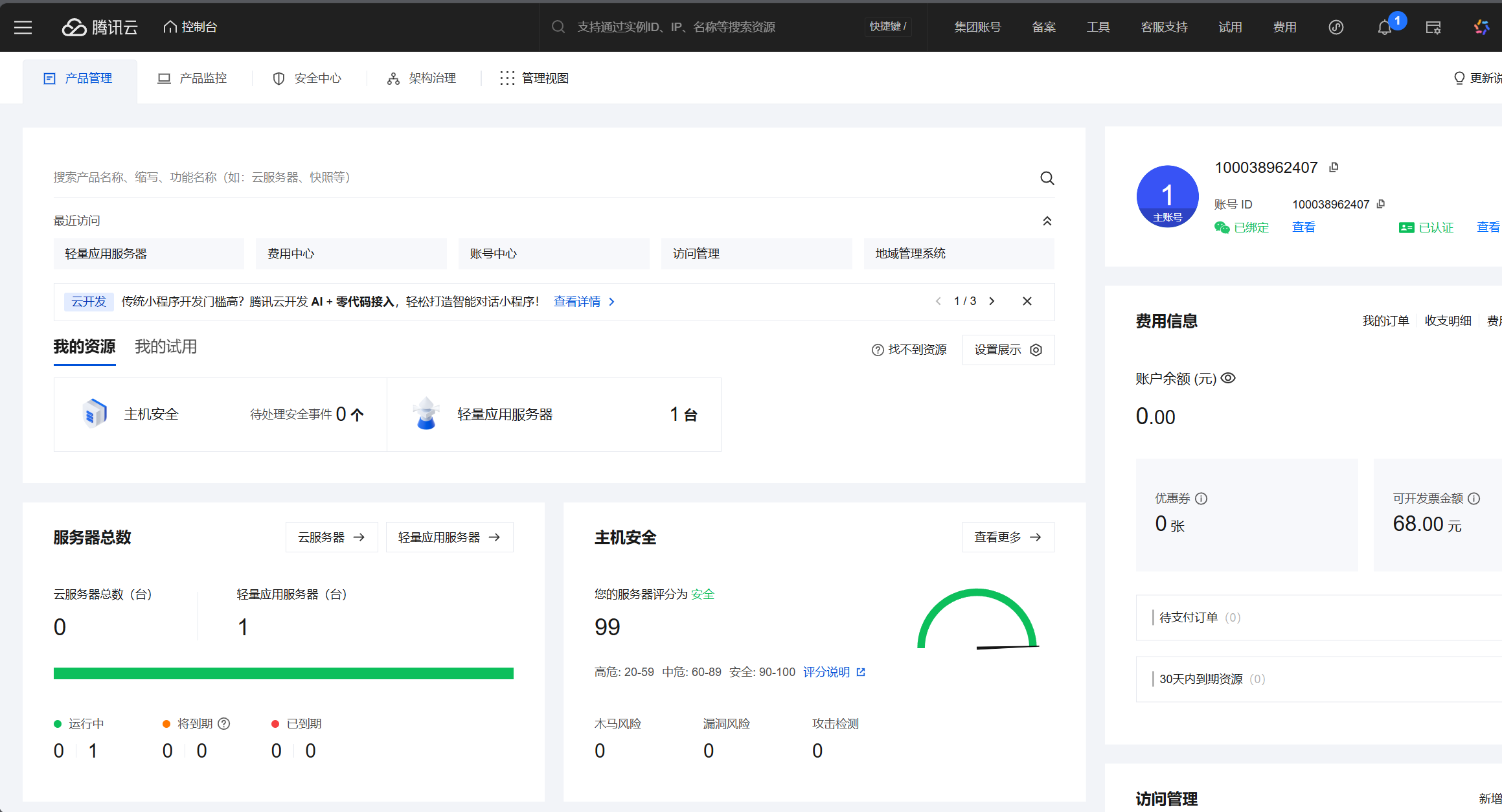Click the 将到期 help question icon
Image resolution: width=1502 pixels, height=812 pixels.
224,724
